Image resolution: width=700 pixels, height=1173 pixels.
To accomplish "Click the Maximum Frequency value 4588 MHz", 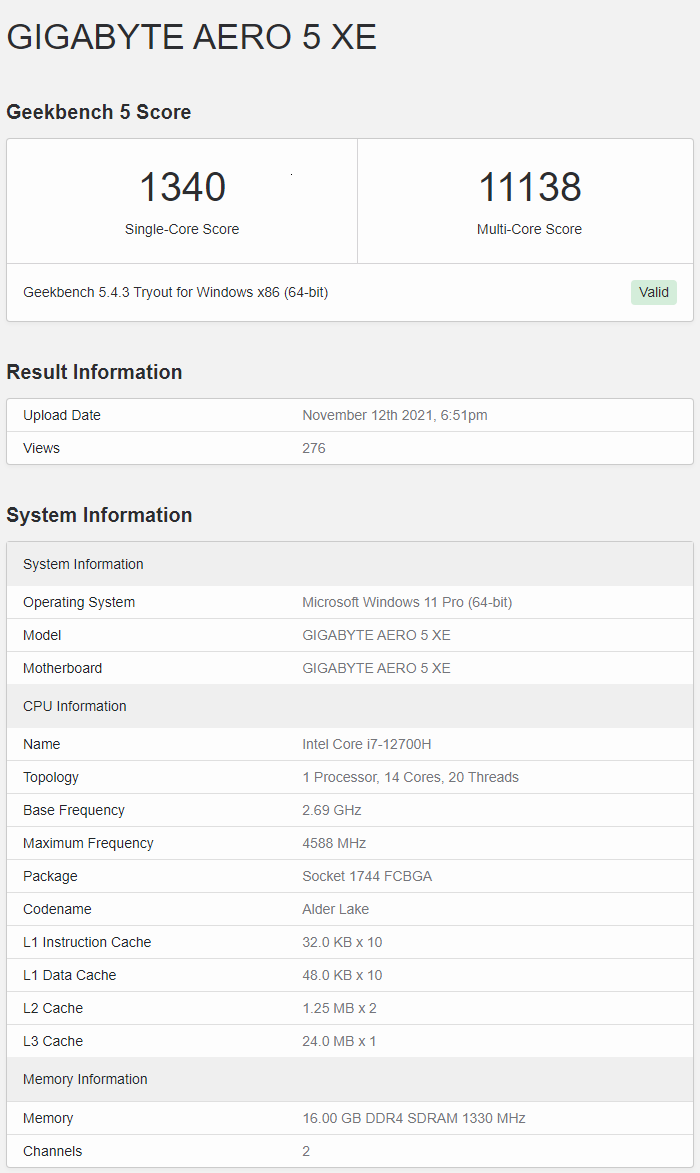I will pos(334,843).
